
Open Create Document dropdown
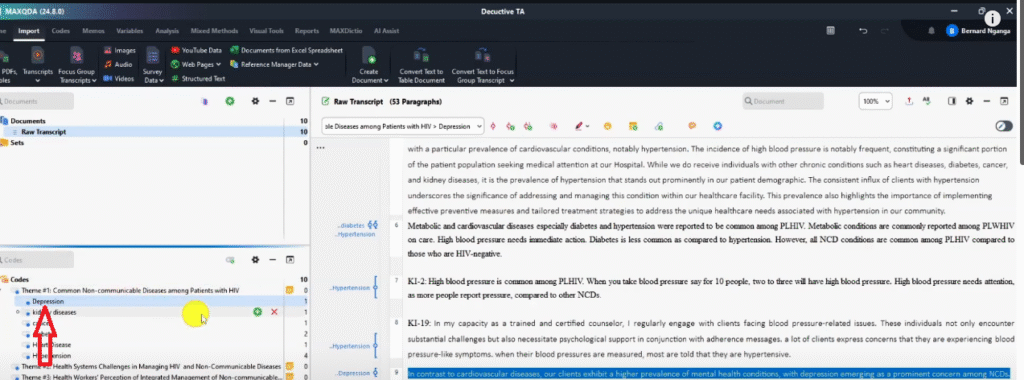[370, 65]
